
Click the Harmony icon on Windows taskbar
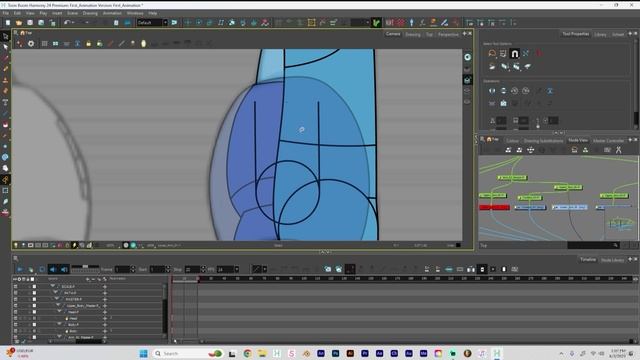(497, 353)
